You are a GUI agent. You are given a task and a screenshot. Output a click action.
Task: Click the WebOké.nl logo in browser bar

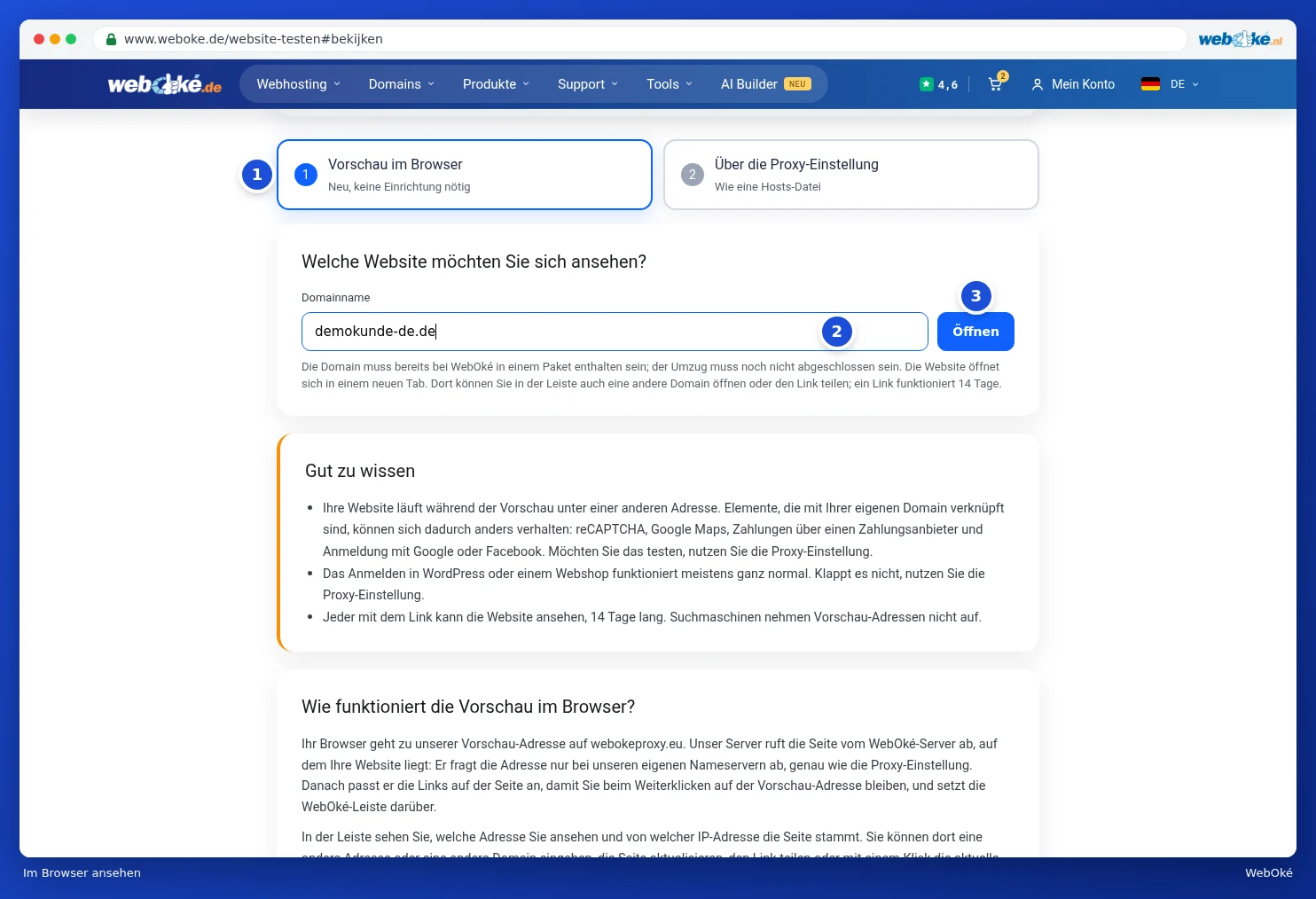tap(1240, 39)
